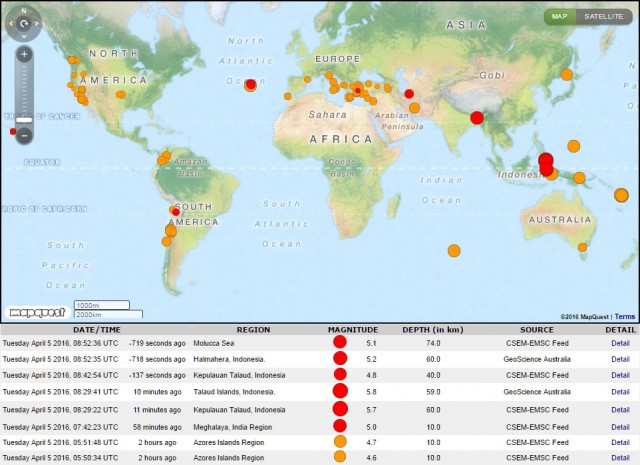Open Detail for Meghalaya, India Region
The height and width of the screenshot is (465, 640).
click(x=620, y=426)
